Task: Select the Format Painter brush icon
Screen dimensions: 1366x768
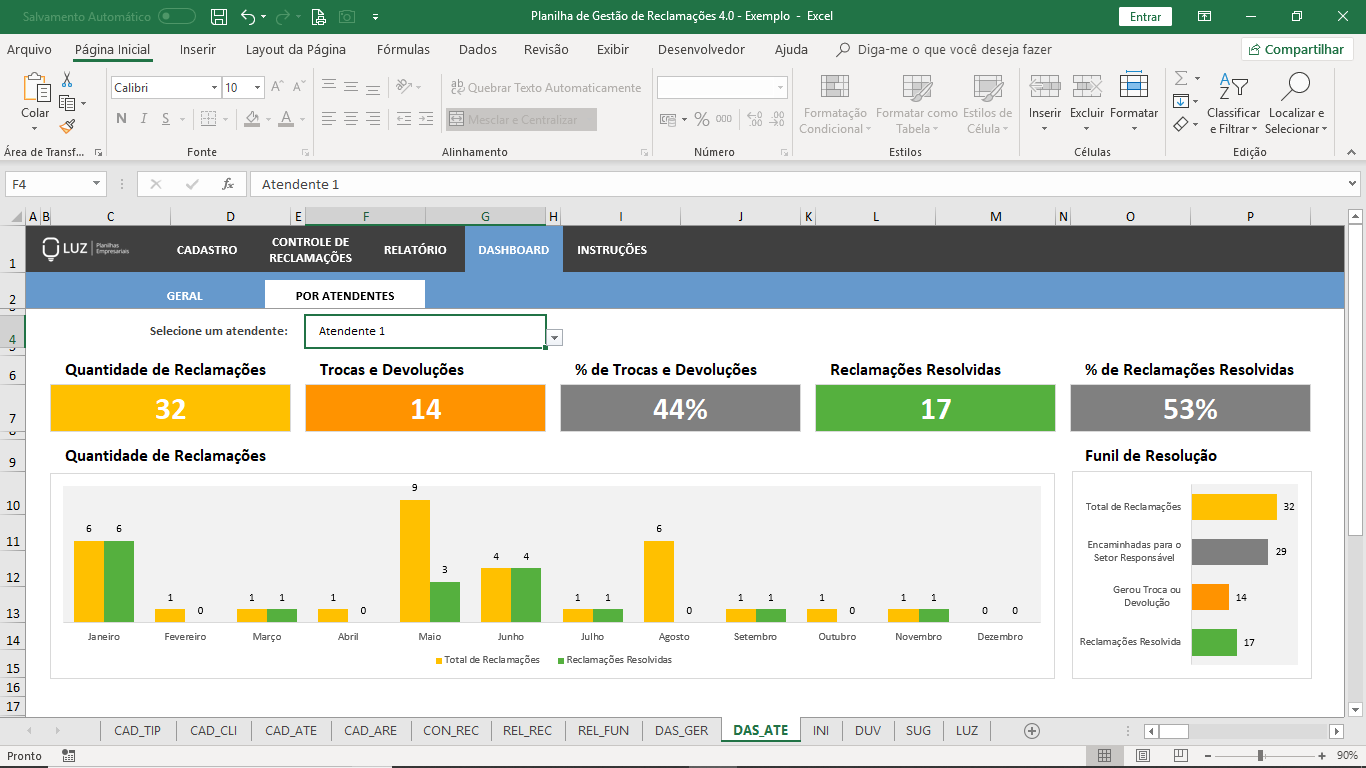Action: [67, 127]
